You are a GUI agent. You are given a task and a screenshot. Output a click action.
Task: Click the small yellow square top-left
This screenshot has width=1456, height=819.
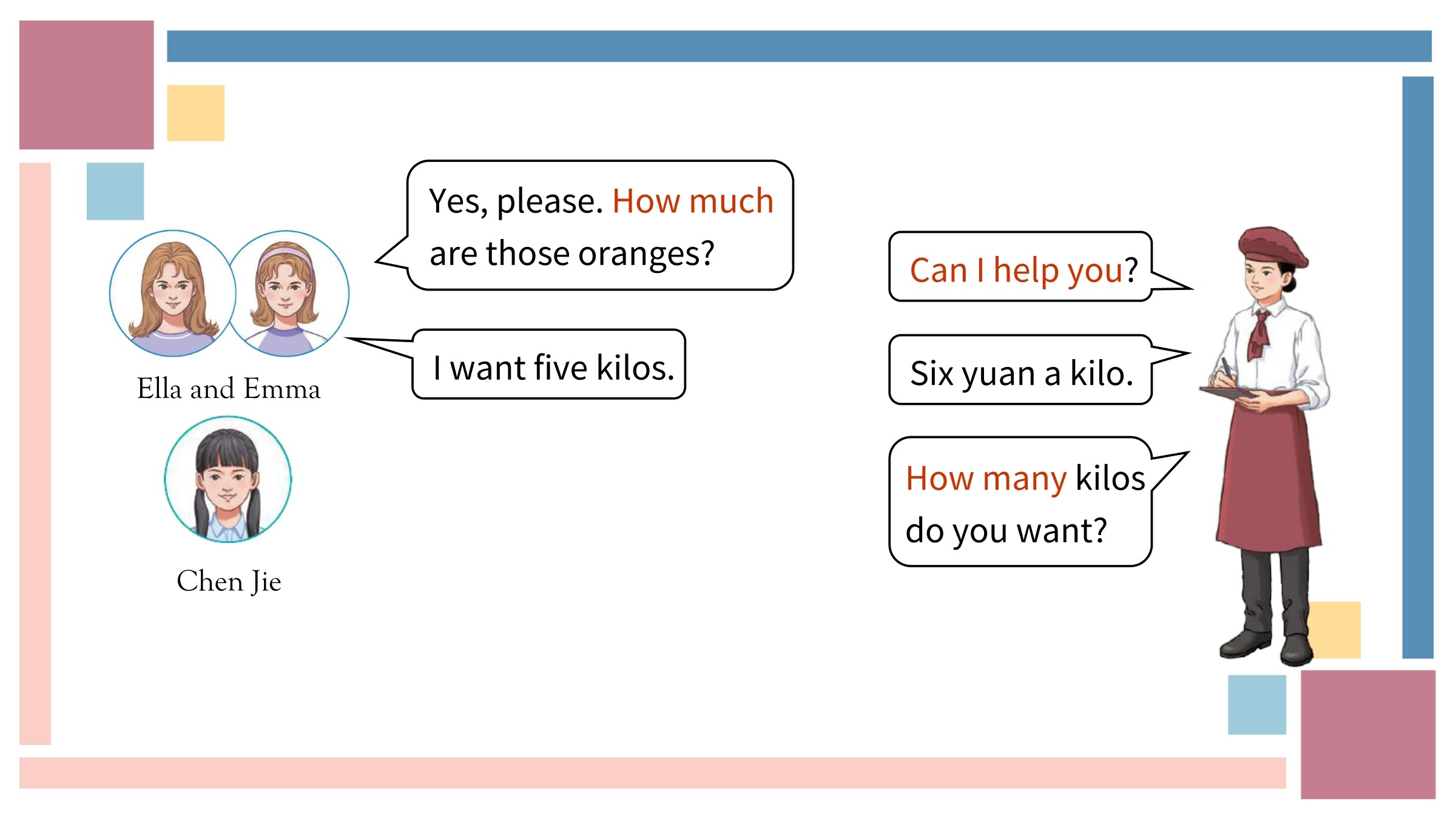195,113
